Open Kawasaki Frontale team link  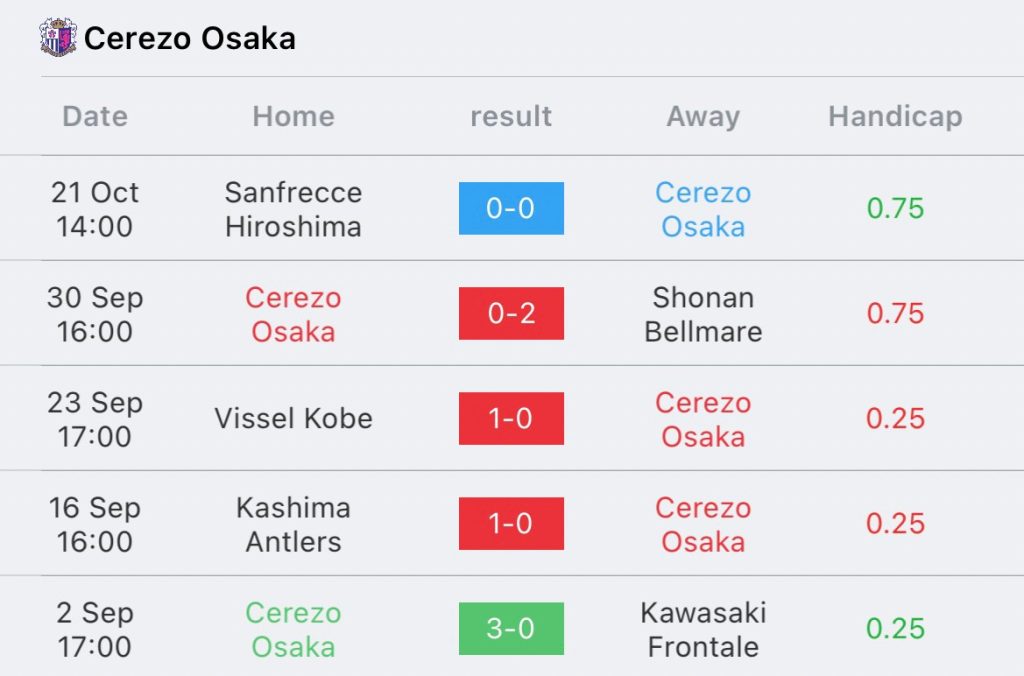click(x=703, y=630)
